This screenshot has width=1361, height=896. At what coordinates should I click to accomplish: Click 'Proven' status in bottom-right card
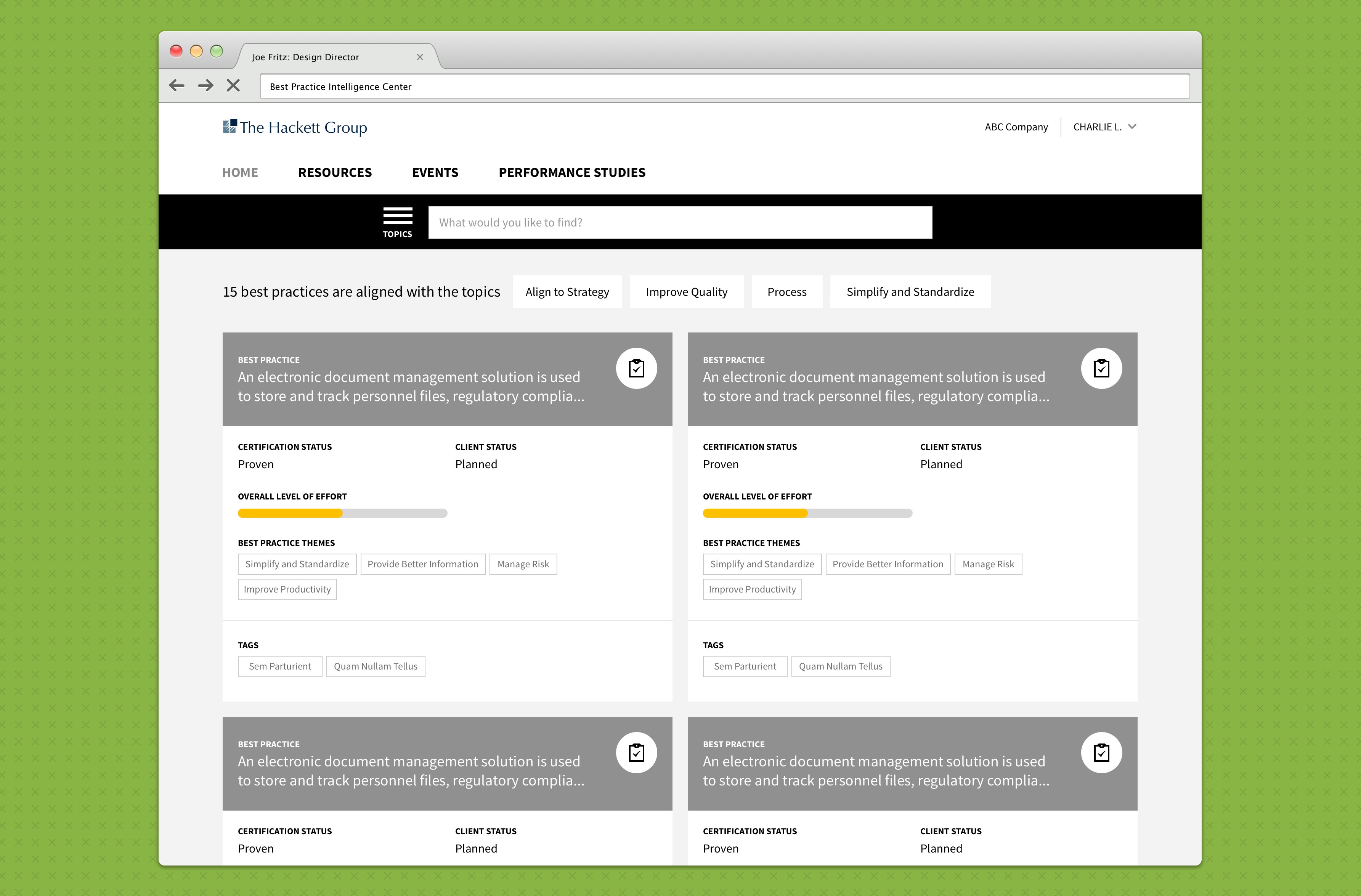point(721,849)
